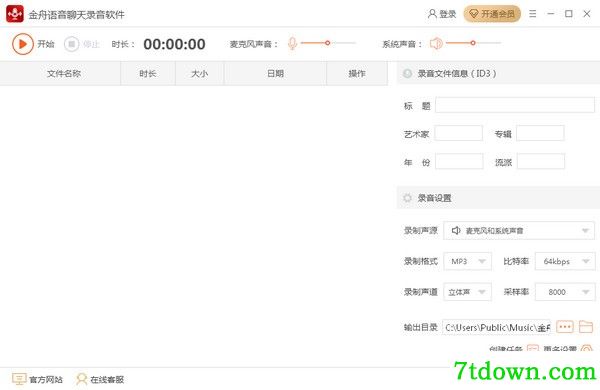Open the 官方网站 official website link
Image resolution: width=600 pixels, height=390 pixels.
(x=38, y=379)
